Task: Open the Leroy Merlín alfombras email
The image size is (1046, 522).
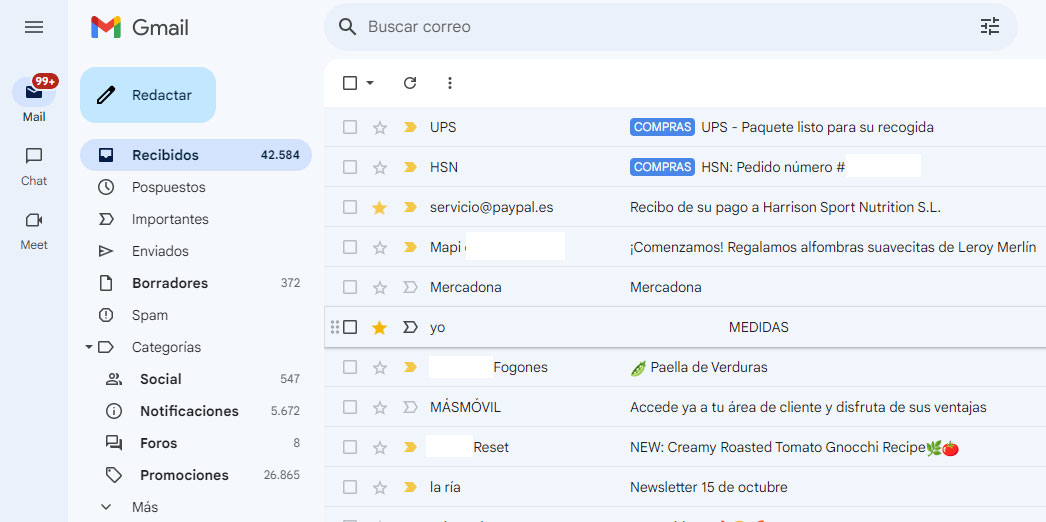Action: click(x=833, y=247)
